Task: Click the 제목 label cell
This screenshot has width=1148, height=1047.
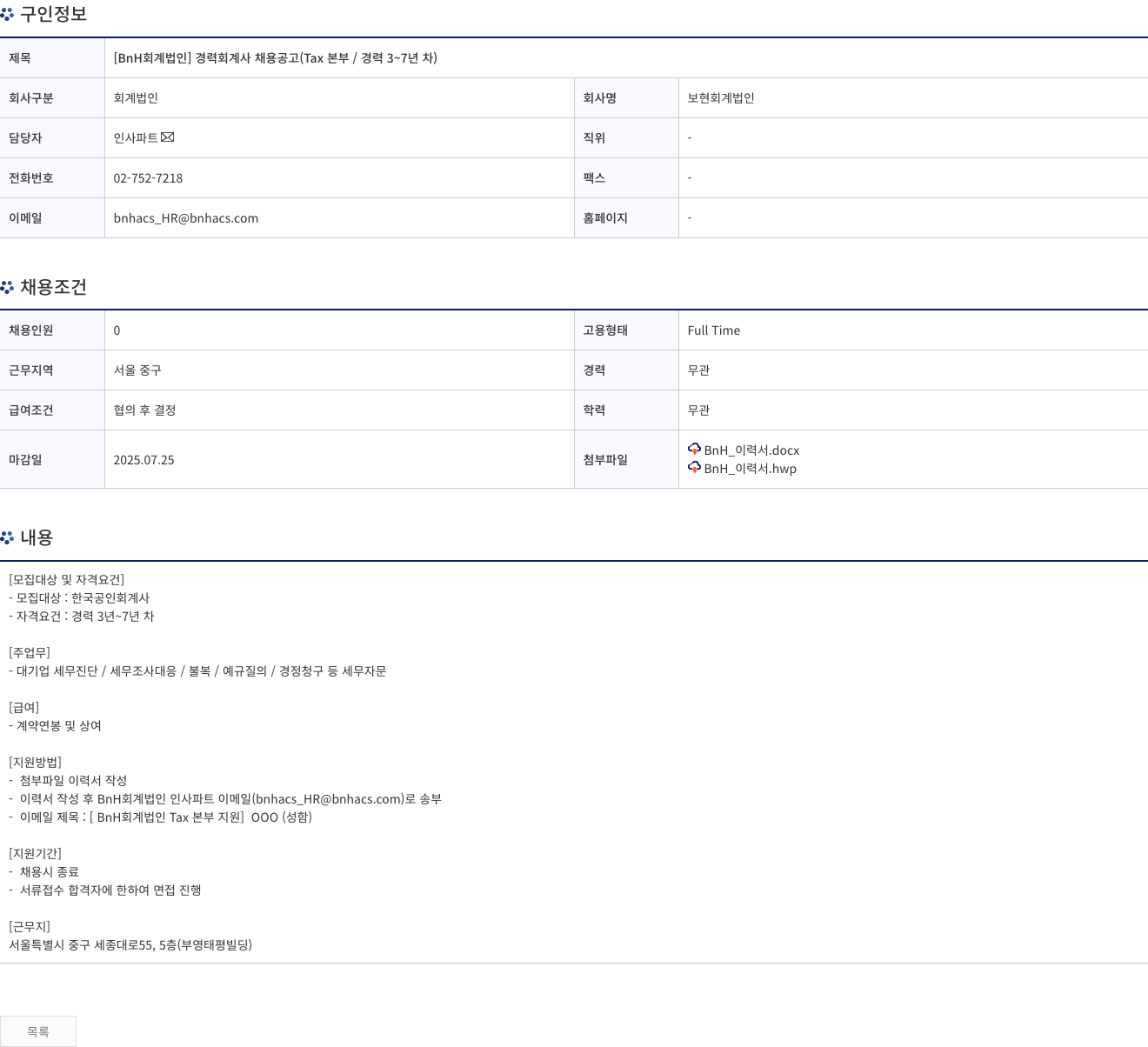Action: [52, 58]
